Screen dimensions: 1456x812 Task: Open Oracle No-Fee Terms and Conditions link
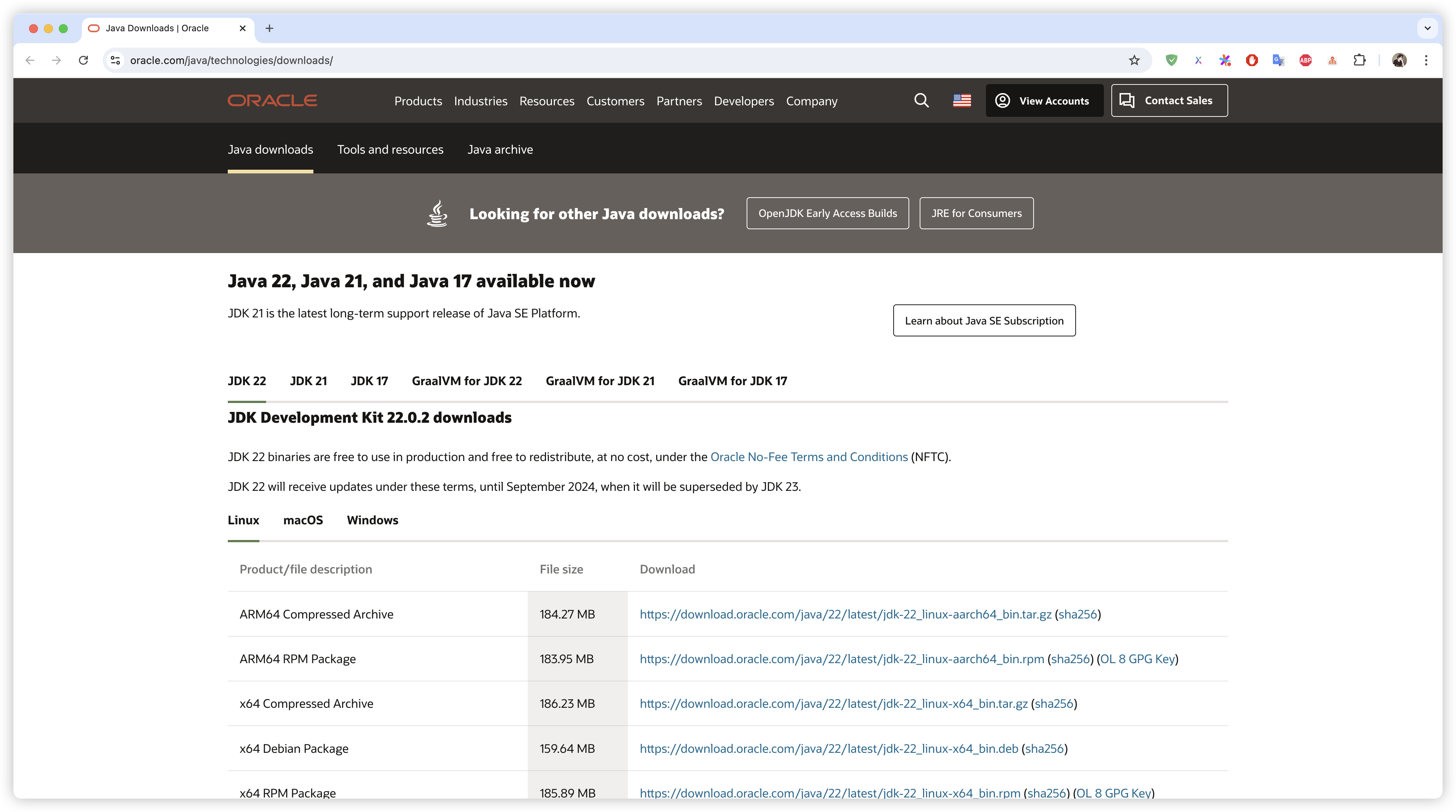tap(808, 457)
